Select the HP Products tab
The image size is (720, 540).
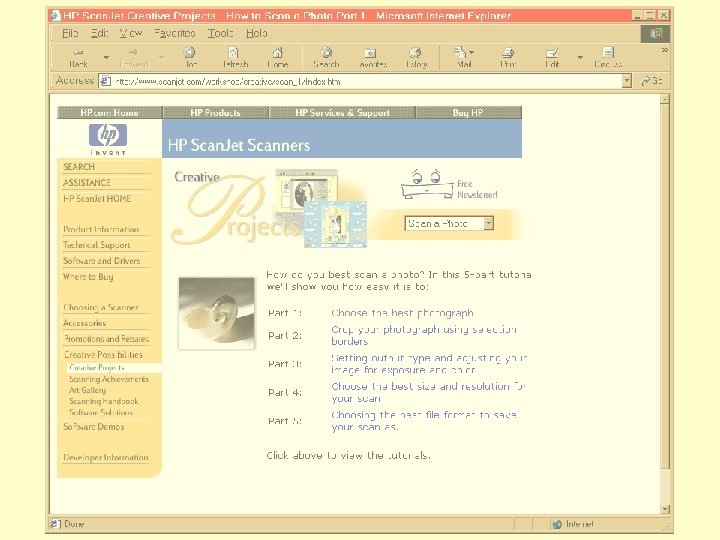tap(215, 112)
